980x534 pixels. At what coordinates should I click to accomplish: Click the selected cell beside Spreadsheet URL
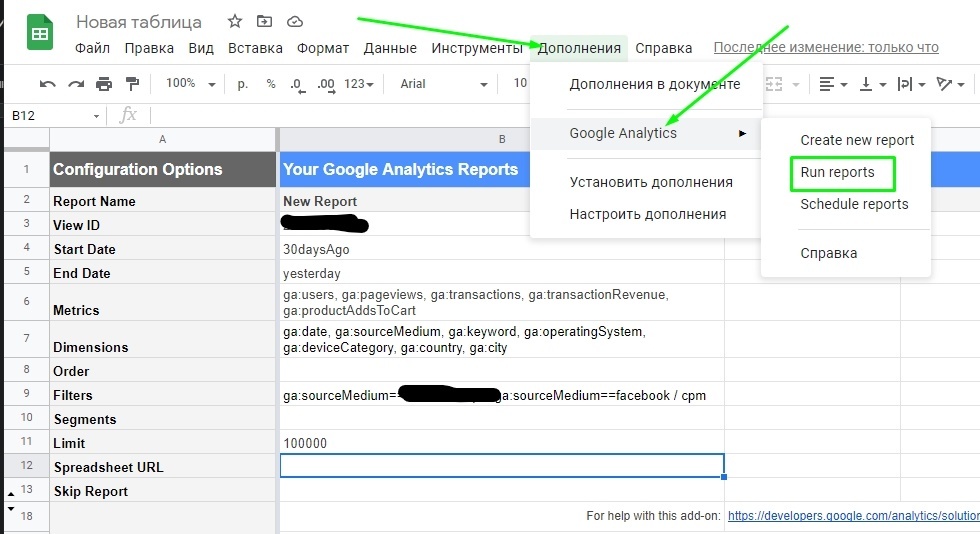(x=502, y=466)
